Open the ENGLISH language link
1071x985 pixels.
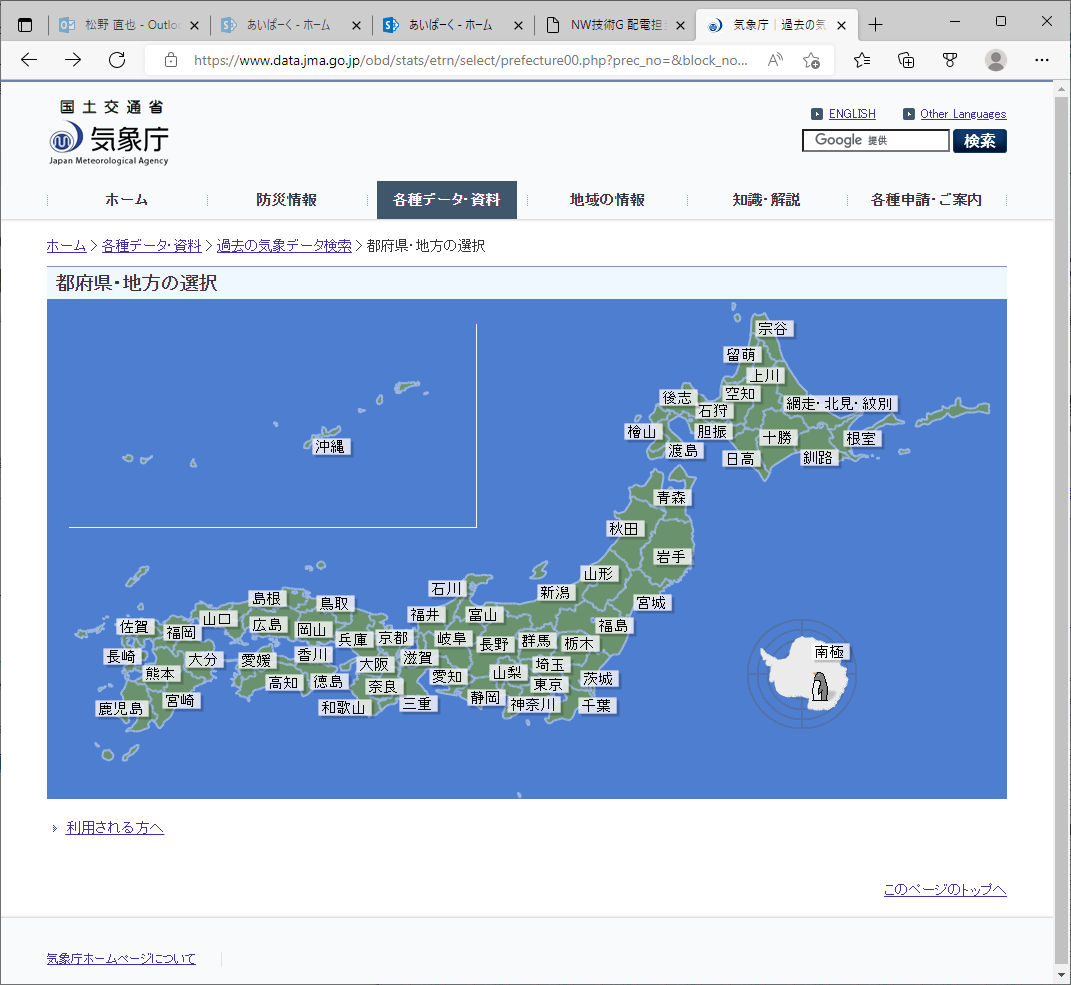(852, 114)
